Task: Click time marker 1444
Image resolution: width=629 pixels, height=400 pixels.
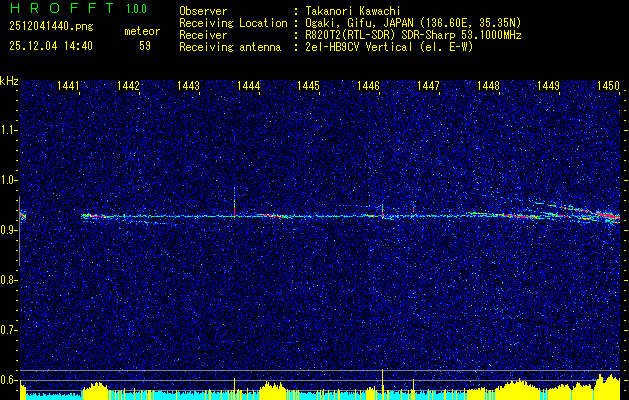Action: click(x=248, y=86)
